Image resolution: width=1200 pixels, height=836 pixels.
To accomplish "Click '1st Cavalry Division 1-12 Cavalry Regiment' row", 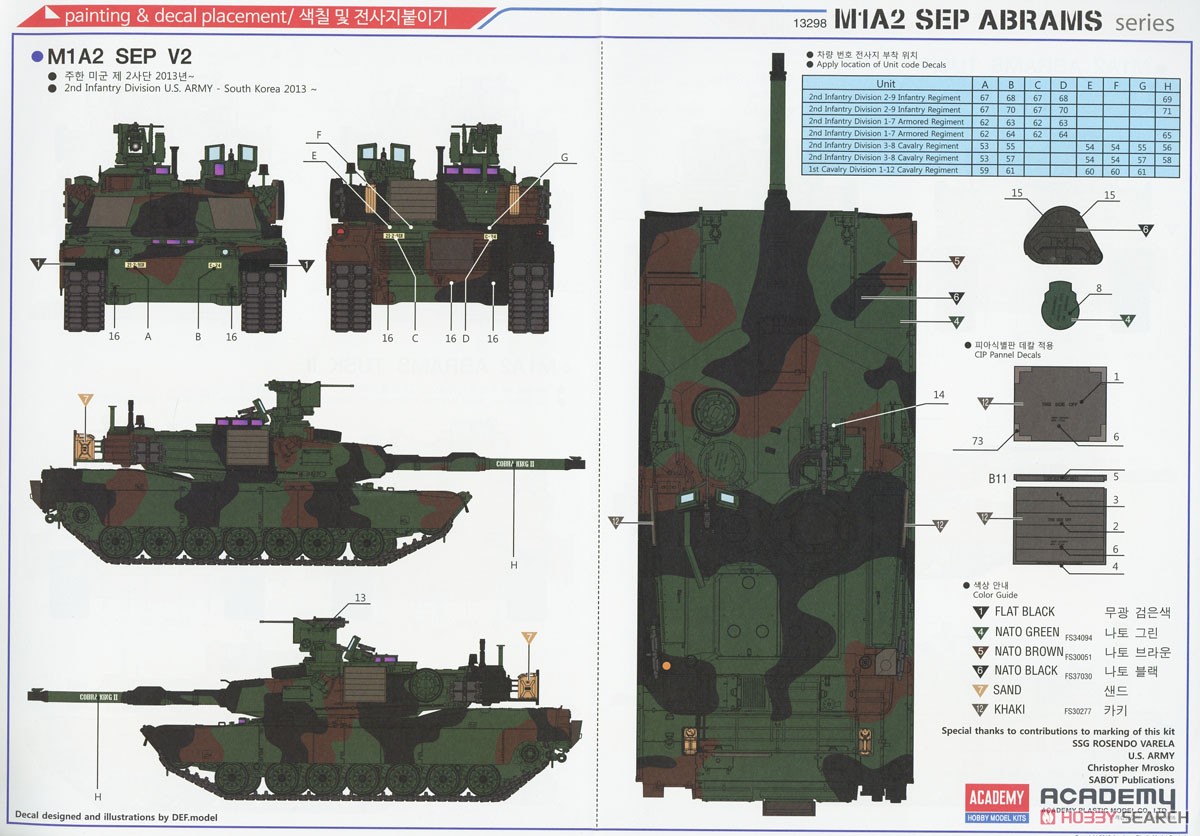I will click(x=886, y=170).
